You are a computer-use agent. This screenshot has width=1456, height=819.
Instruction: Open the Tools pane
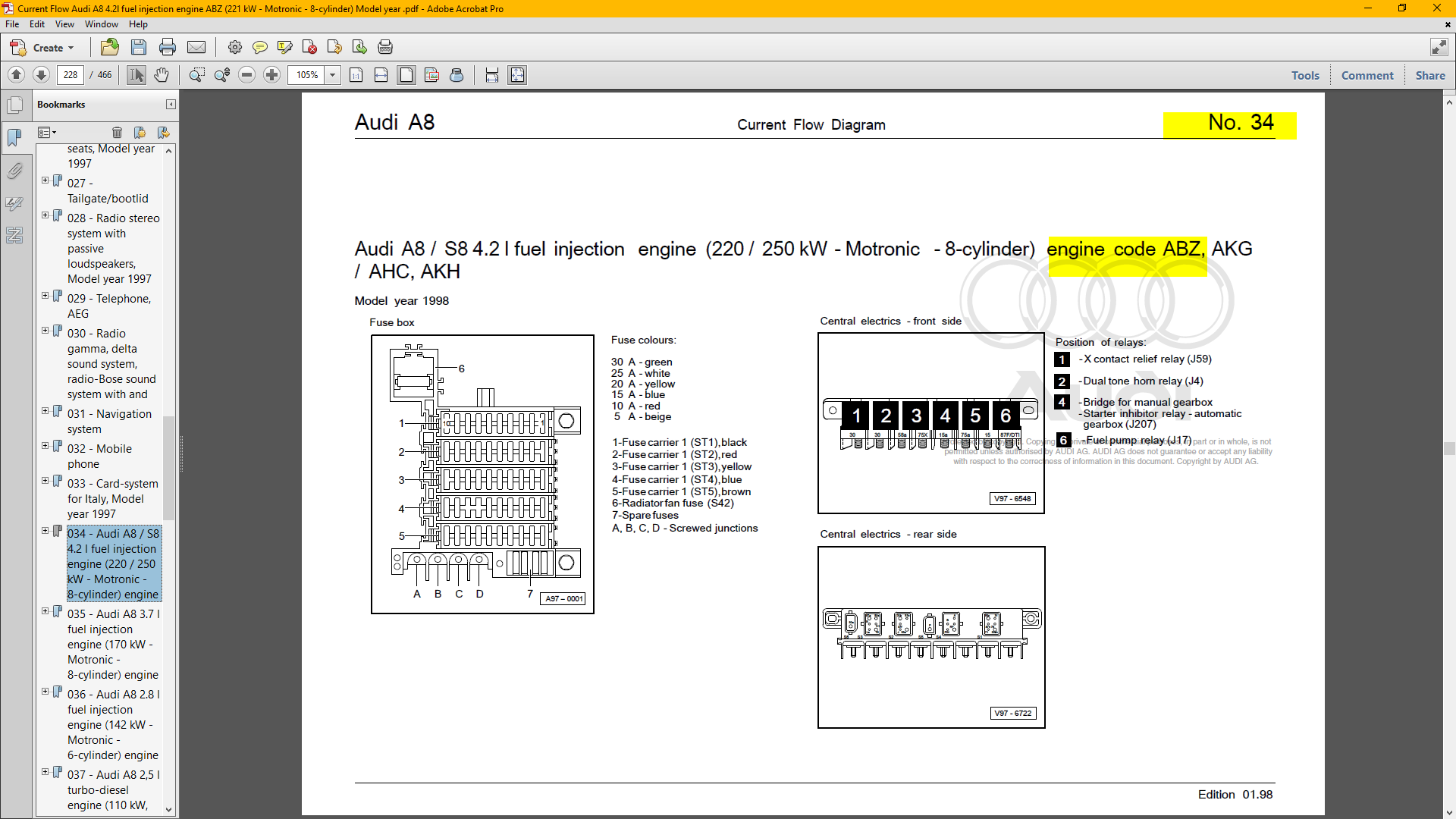pos(1305,75)
